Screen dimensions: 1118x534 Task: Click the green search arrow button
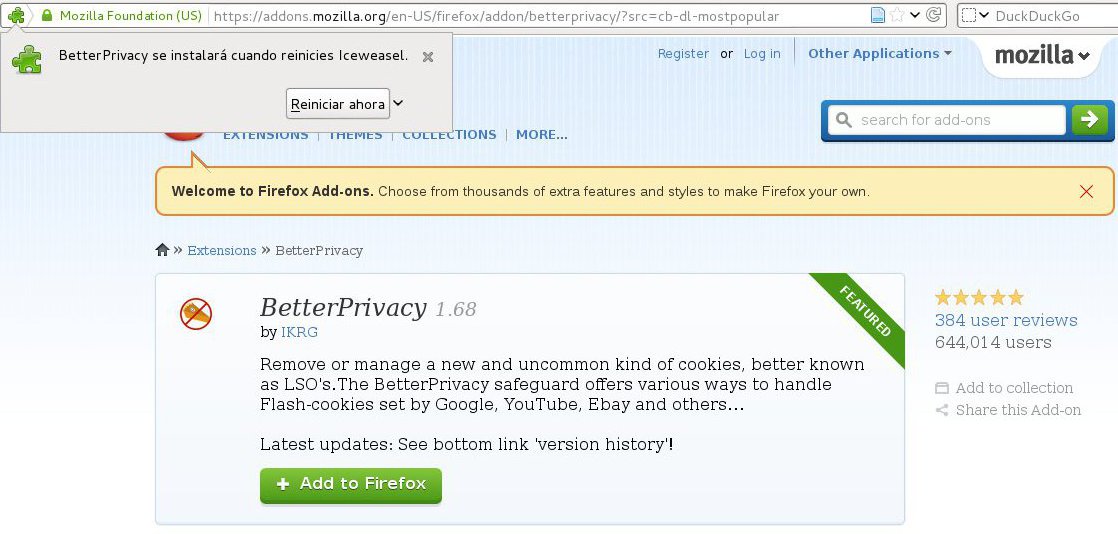(1089, 120)
